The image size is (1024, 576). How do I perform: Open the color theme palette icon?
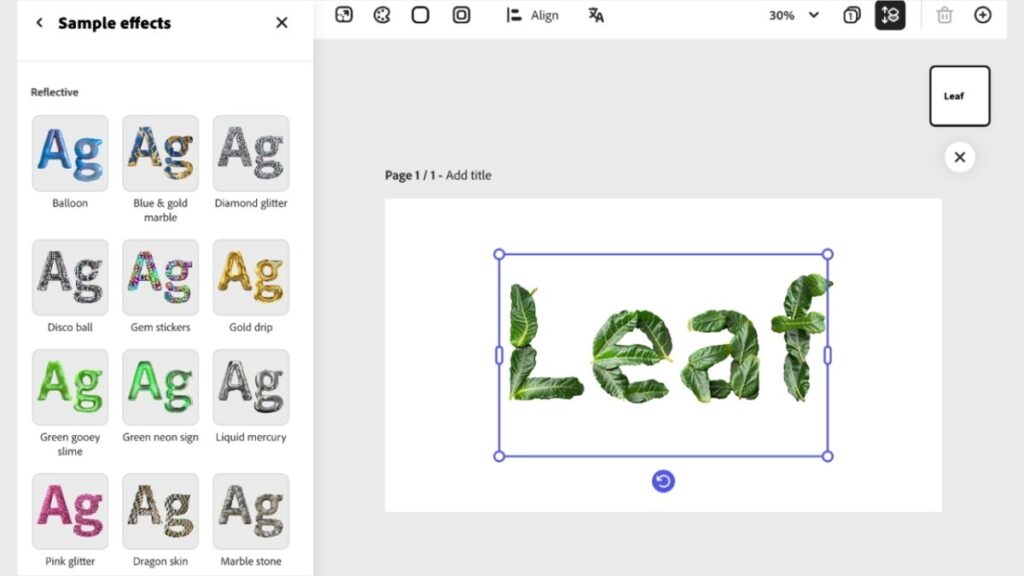tap(382, 15)
